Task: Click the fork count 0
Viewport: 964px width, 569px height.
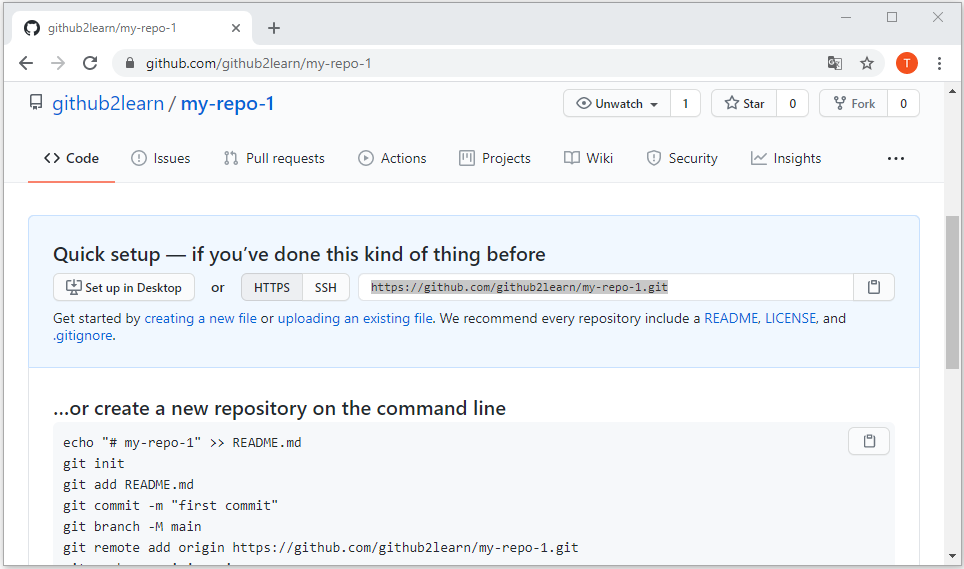Action: coord(903,103)
